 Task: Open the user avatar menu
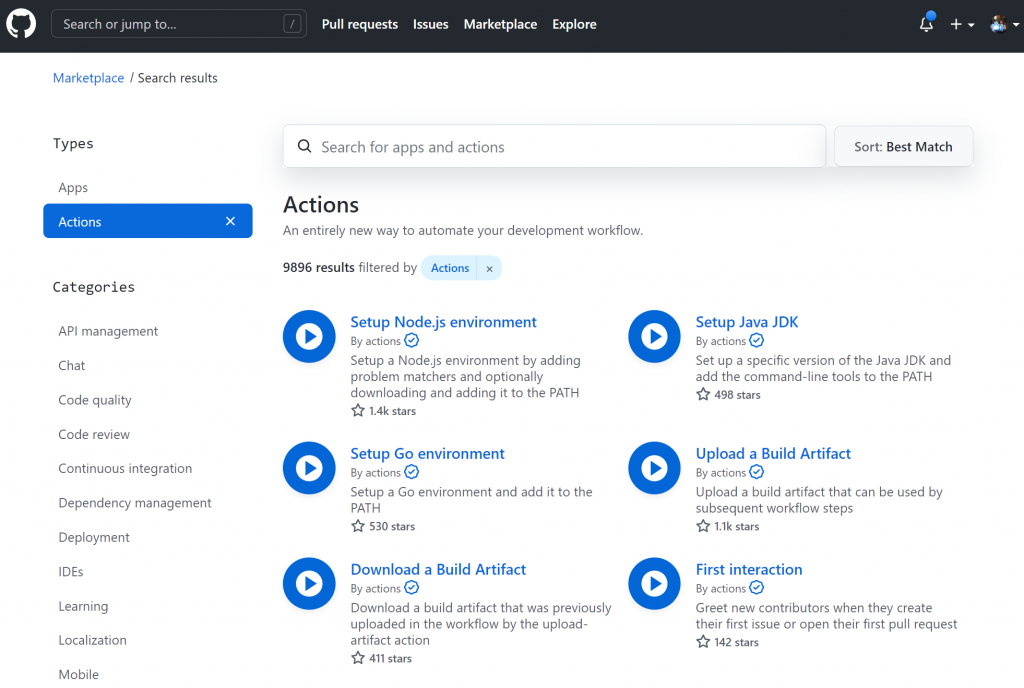pos(1004,24)
